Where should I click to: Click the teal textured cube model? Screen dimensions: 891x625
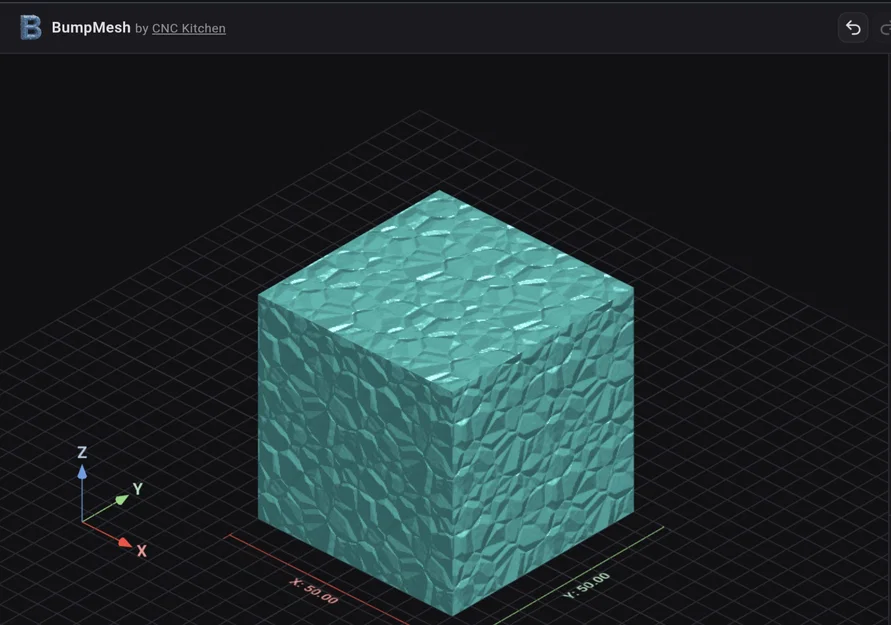[446, 403]
